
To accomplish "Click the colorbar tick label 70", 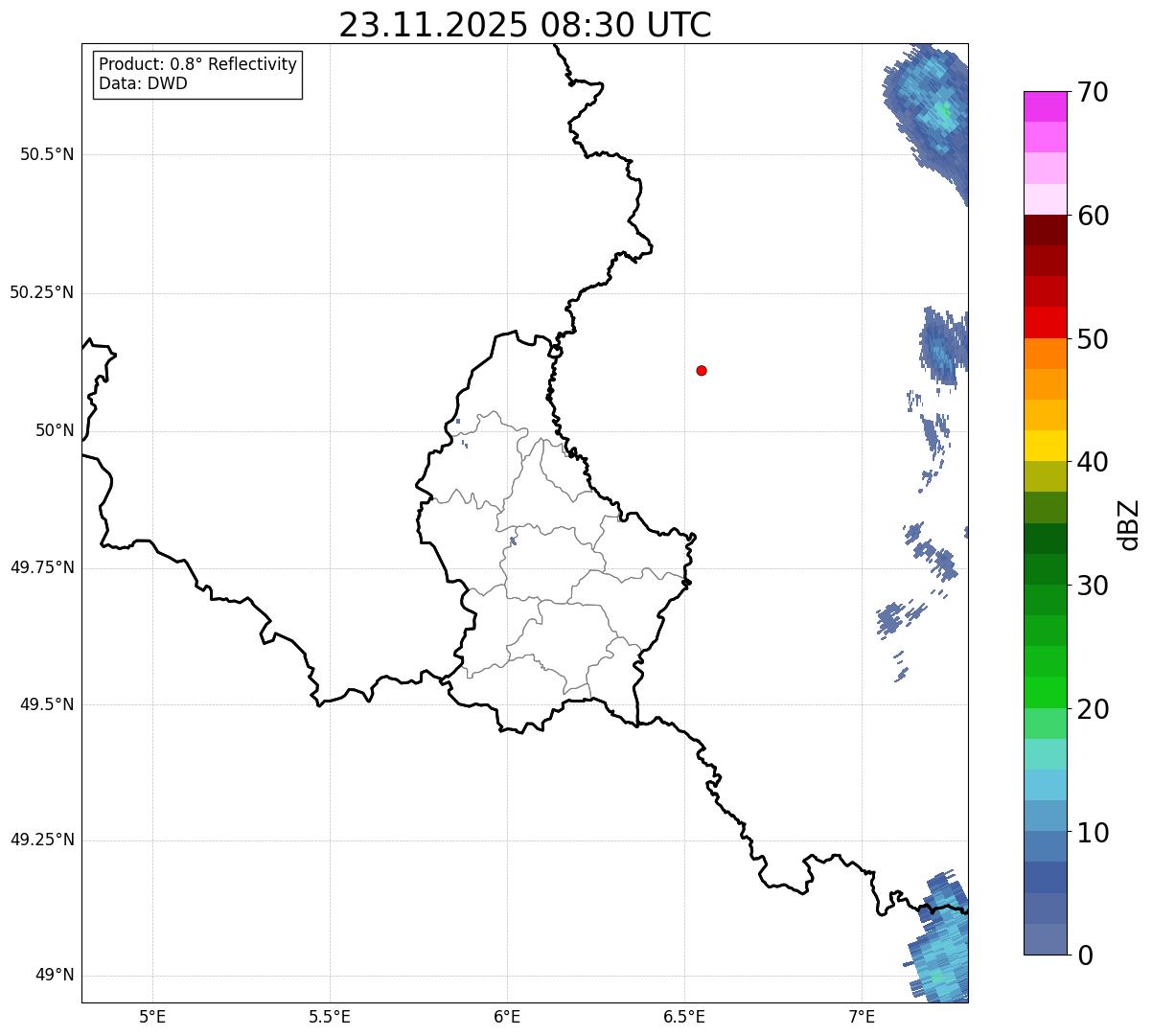I will (1093, 92).
